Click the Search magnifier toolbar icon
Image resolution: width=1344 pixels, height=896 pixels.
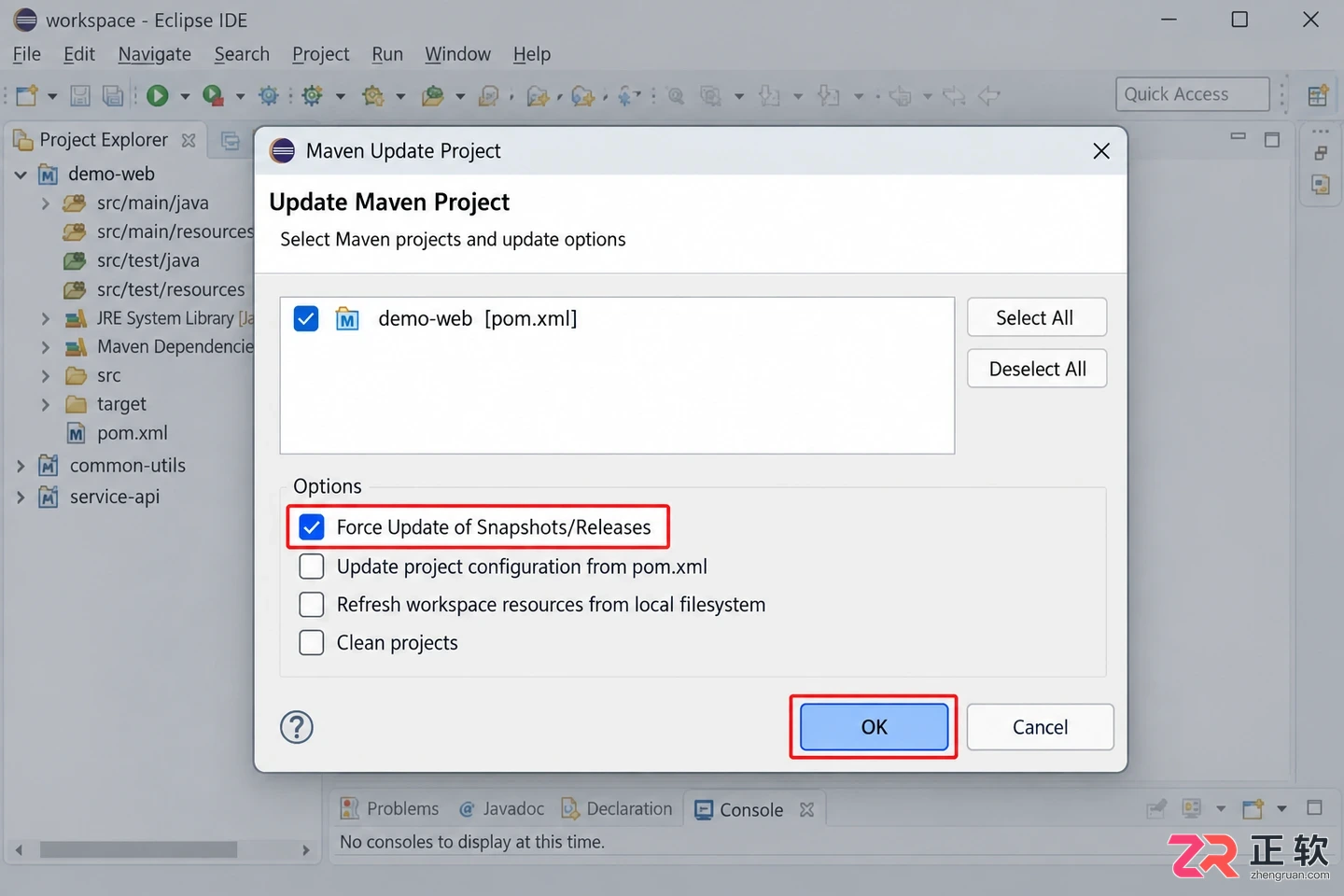click(x=676, y=95)
